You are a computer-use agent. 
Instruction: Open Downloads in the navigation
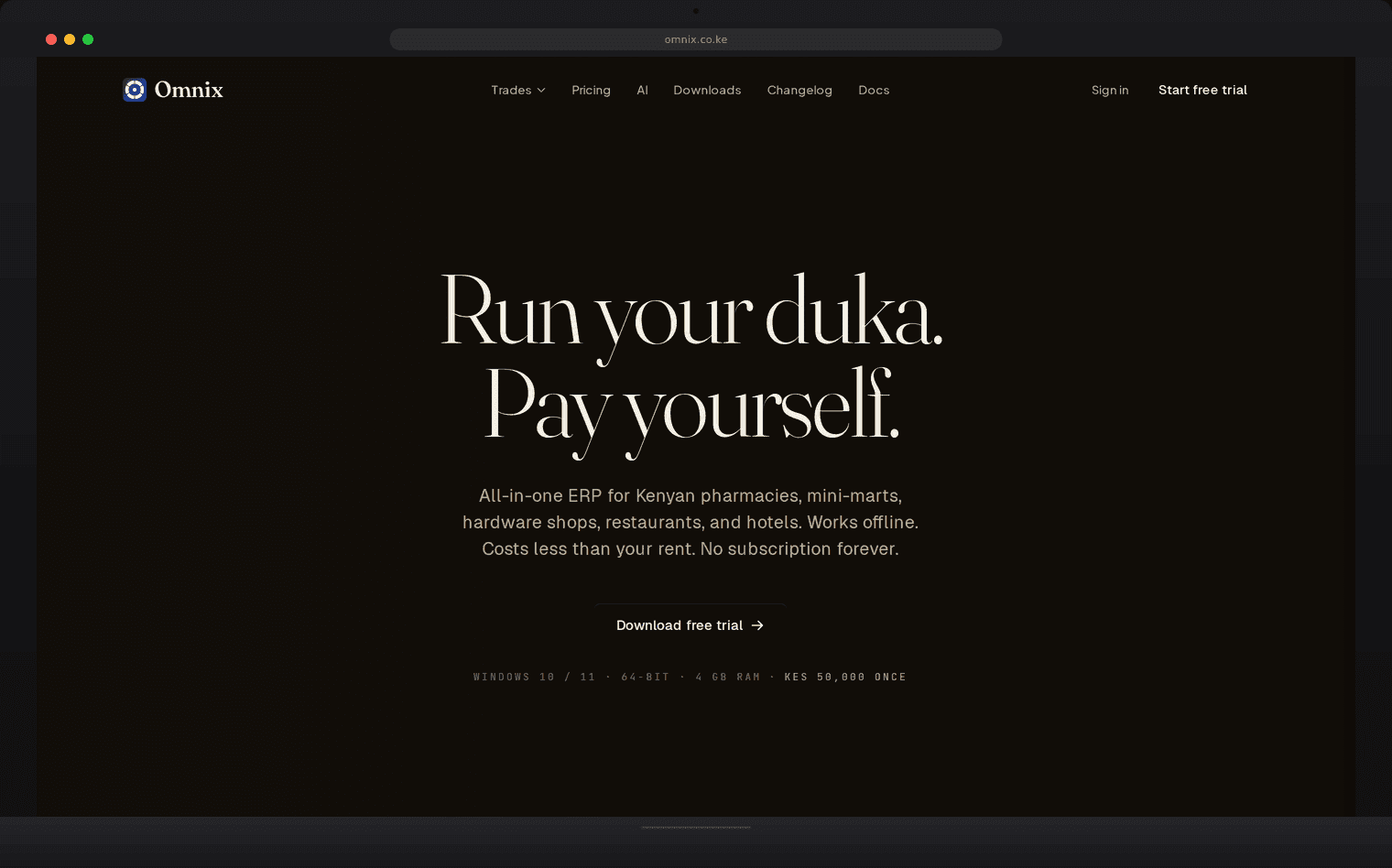pyautogui.click(x=707, y=90)
